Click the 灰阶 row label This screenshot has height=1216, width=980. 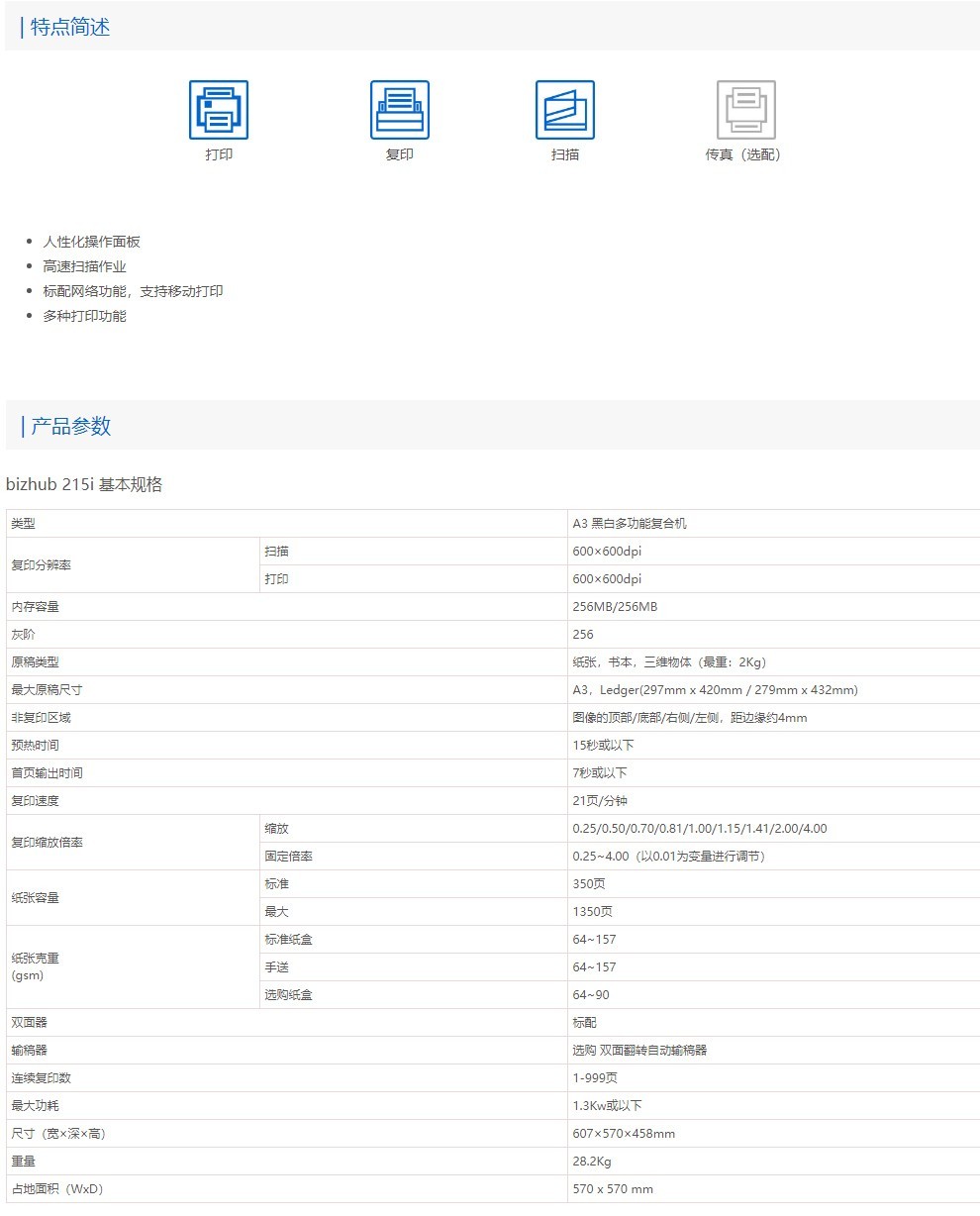23,635
